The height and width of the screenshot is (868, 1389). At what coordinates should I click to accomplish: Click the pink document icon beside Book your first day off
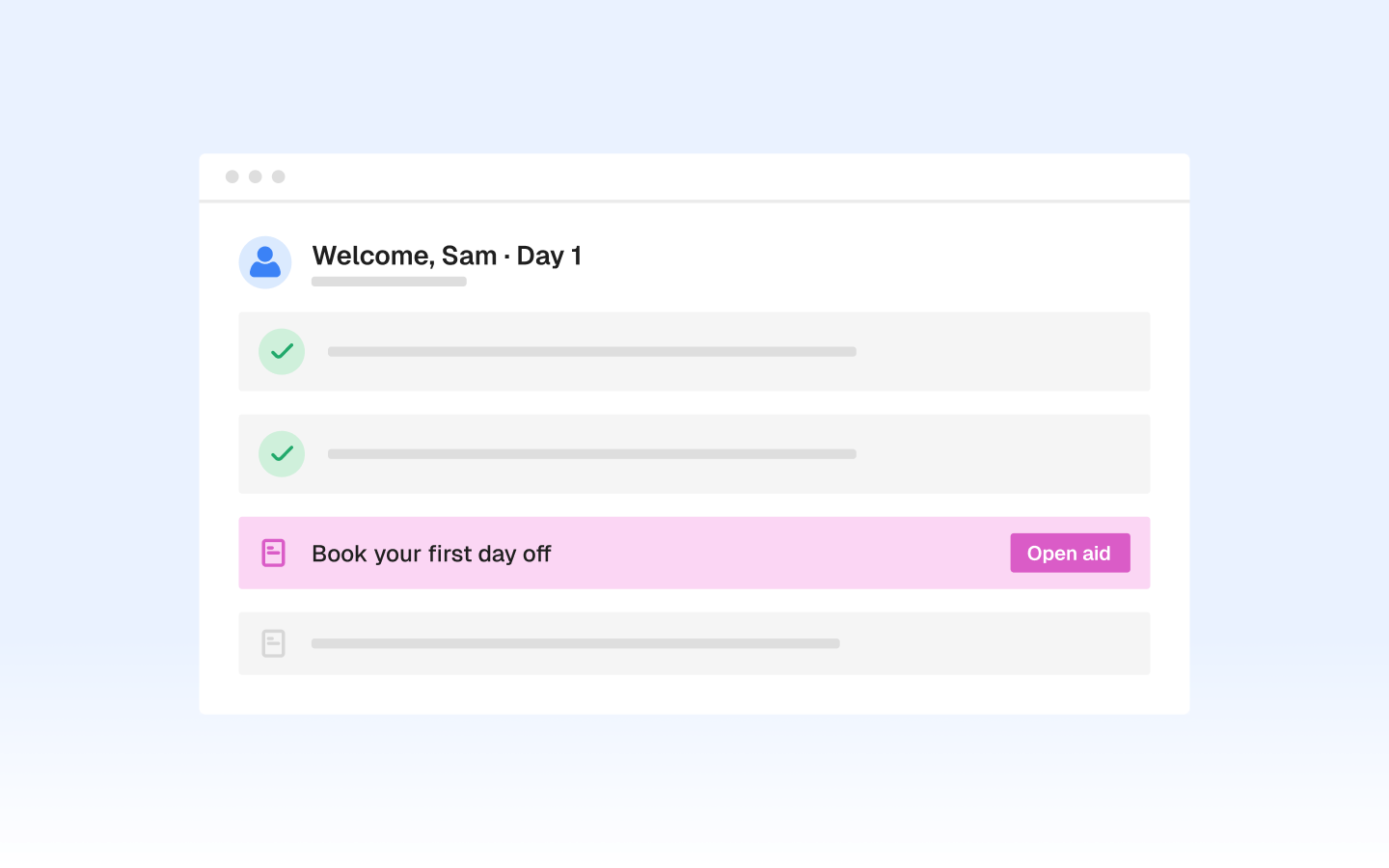(274, 553)
